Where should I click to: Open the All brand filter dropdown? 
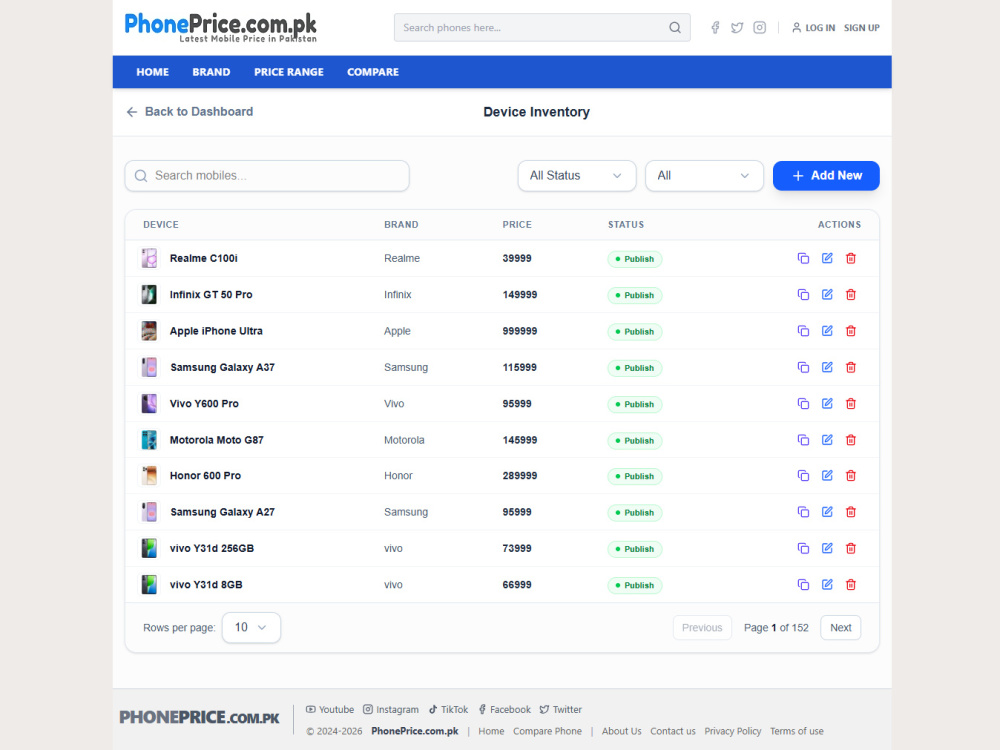coord(704,175)
